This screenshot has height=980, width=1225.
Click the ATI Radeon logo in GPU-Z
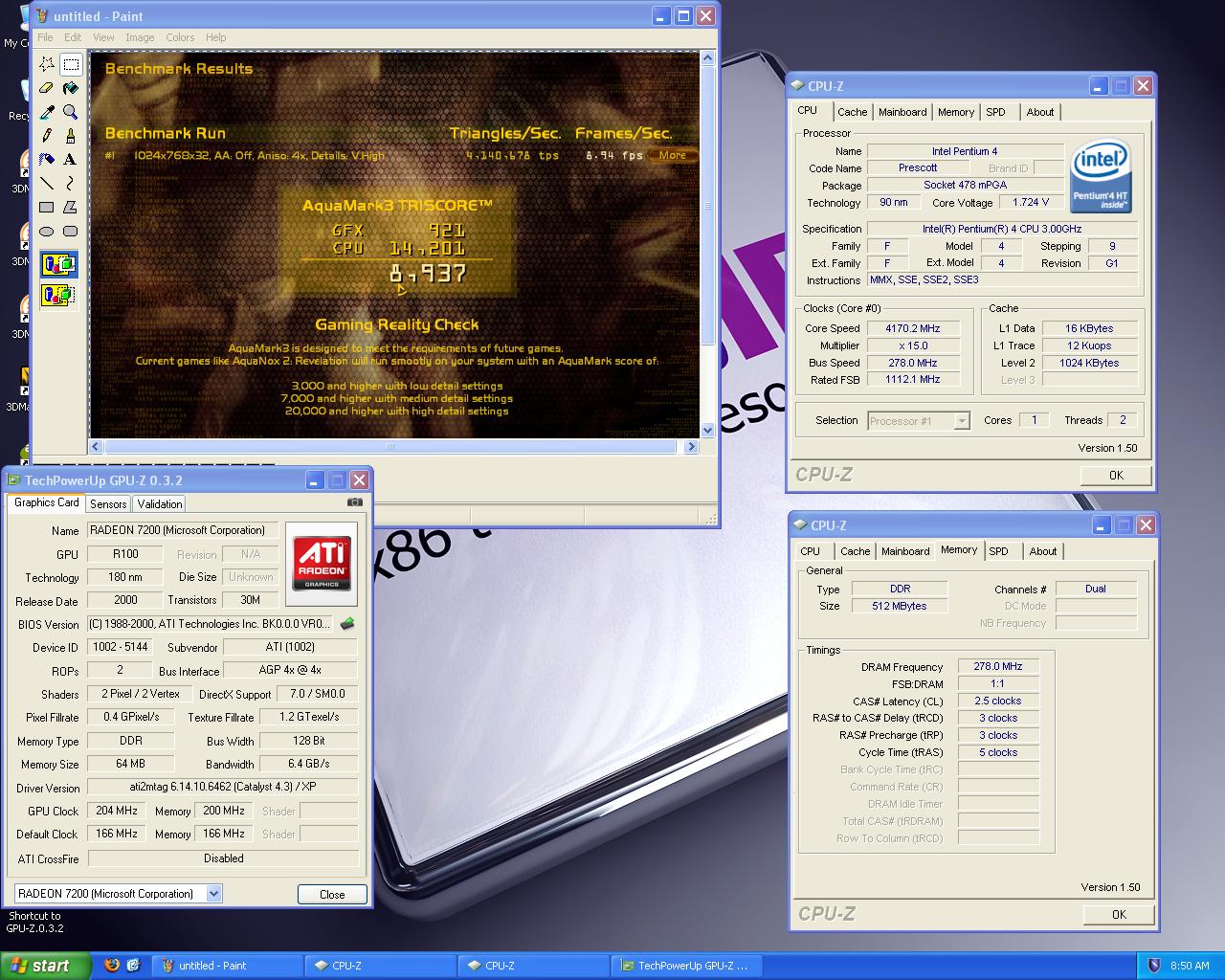[322, 564]
